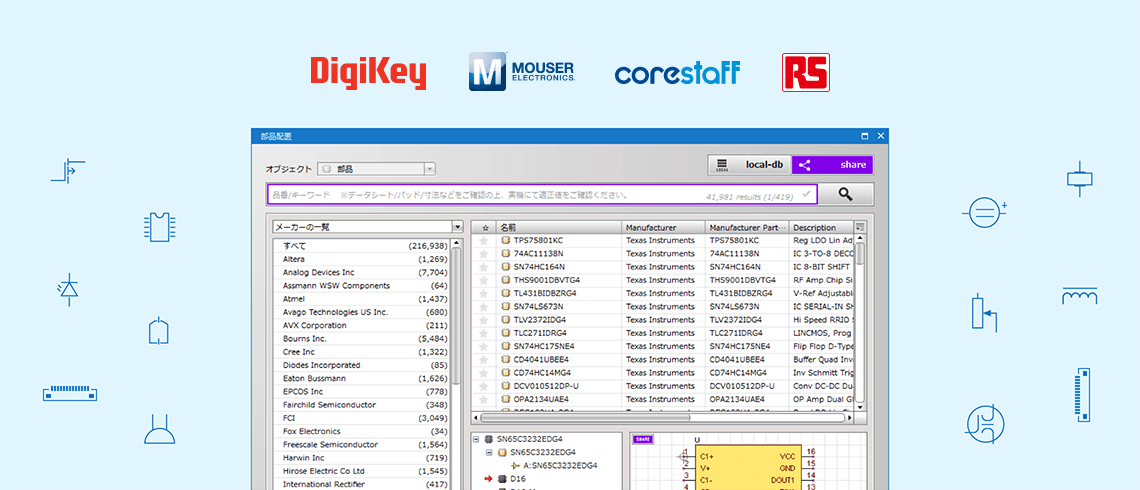Sort by Description column header
This screenshot has width=1140, height=490.
[x=822, y=227]
